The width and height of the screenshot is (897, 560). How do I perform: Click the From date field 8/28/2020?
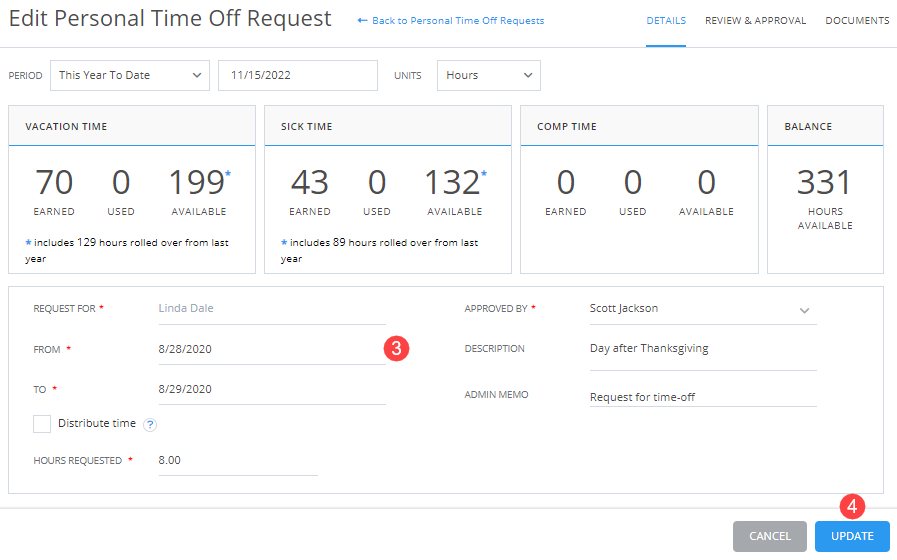pyautogui.click(x=272, y=349)
